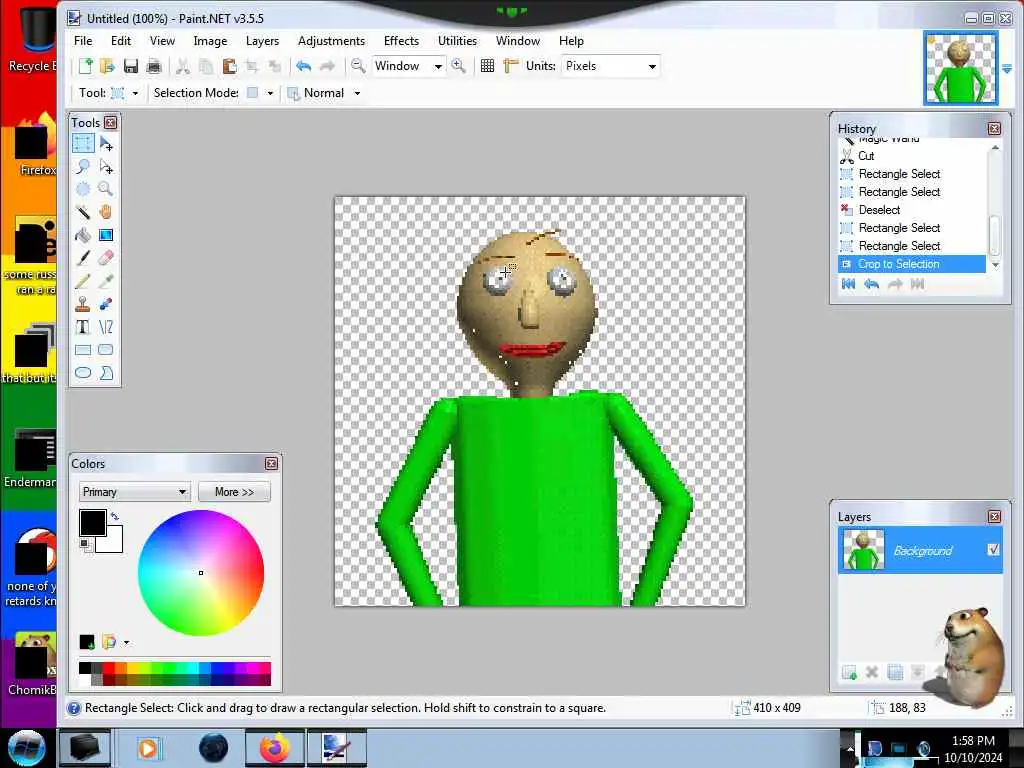
Task: Select the Line/Curve tool
Action: click(106, 327)
